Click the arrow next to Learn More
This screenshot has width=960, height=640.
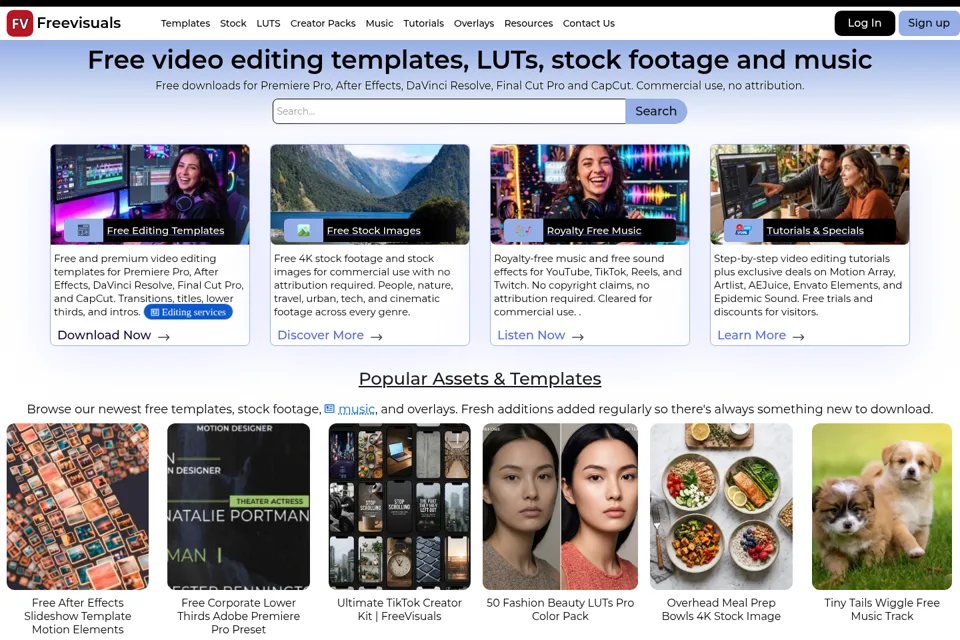(798, 336)
